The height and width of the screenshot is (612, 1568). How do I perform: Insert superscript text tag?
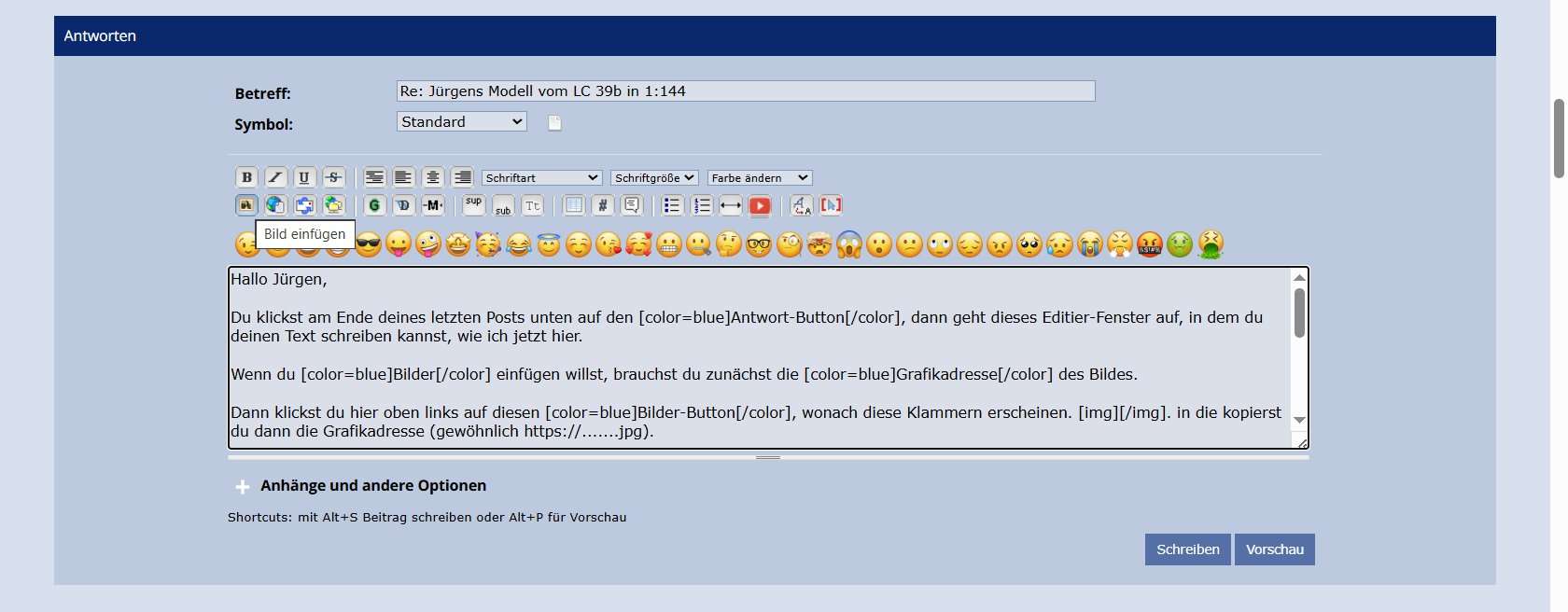(x=474, y=203)
